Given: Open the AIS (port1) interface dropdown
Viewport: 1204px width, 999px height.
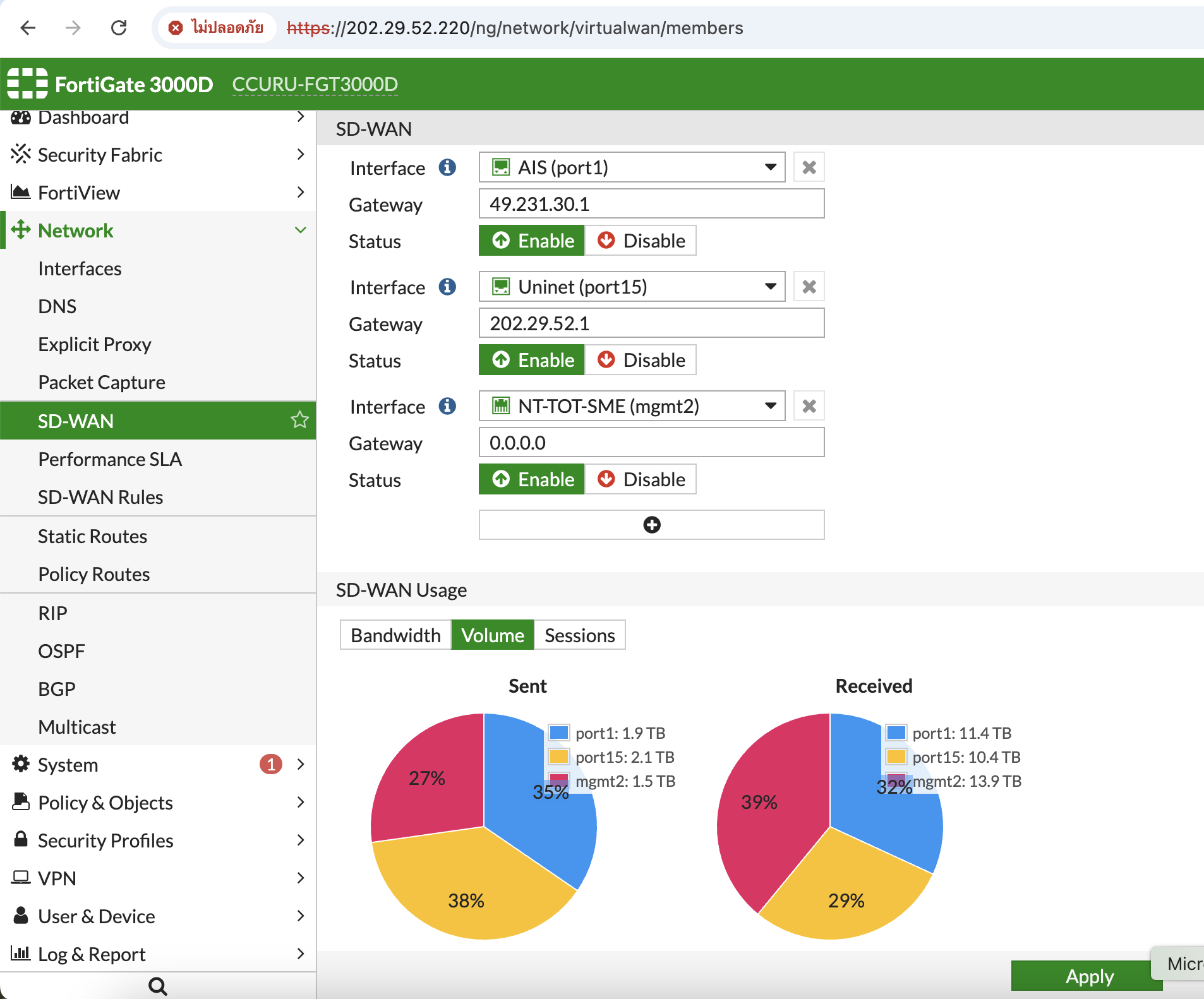Looking at the screenshot, I should coord(632,167).
